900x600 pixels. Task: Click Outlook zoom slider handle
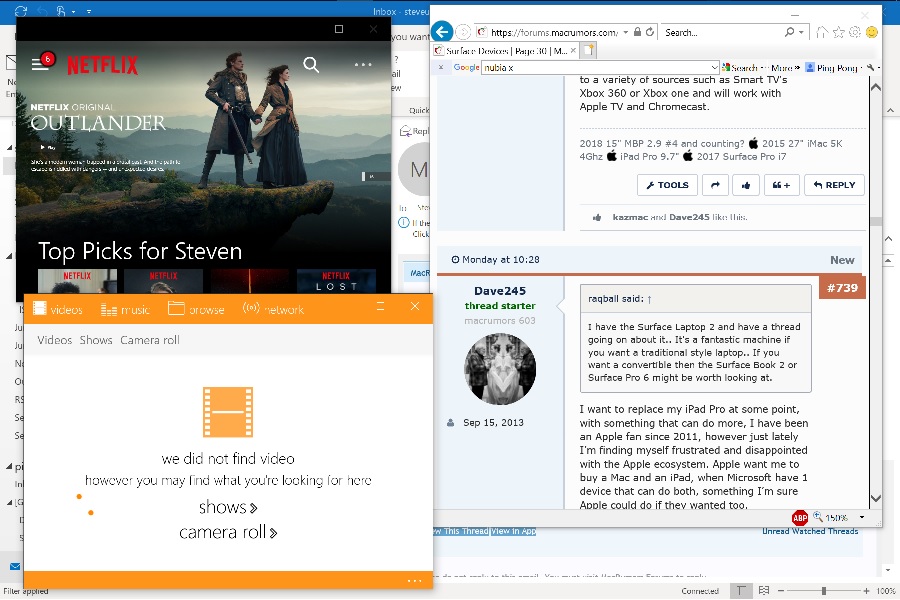(824, 590)
